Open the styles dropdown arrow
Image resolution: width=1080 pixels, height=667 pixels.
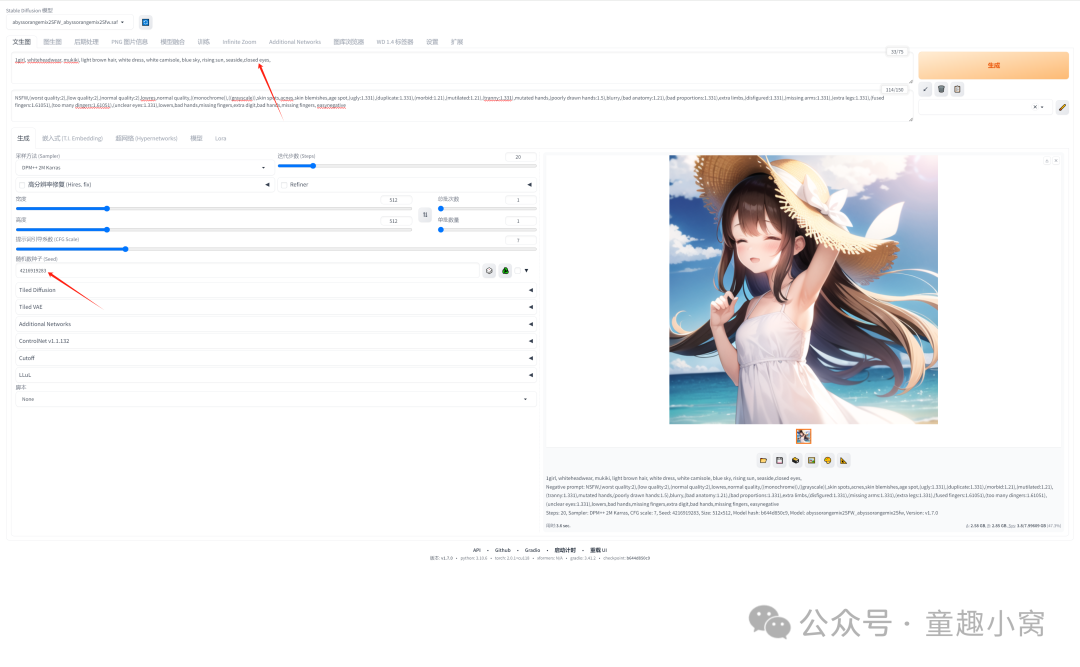(x=1042, y=107)
